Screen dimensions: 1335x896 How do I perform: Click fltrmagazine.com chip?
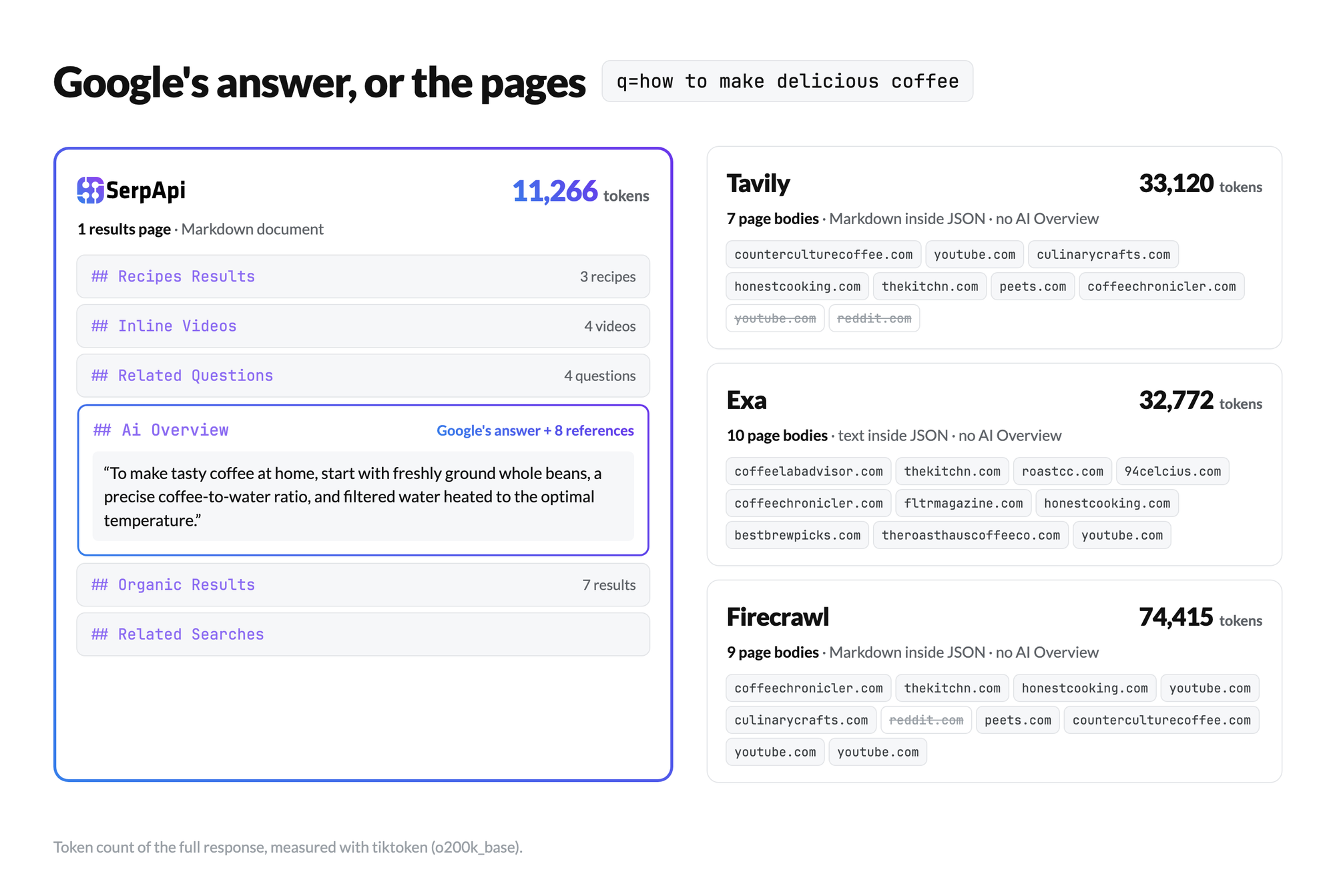point(963,503)
